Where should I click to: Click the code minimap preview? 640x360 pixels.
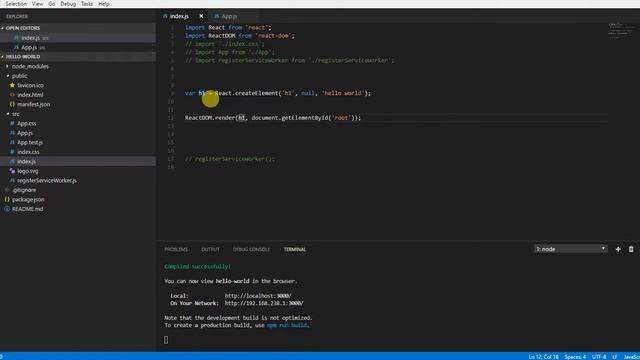click(620, 31)
